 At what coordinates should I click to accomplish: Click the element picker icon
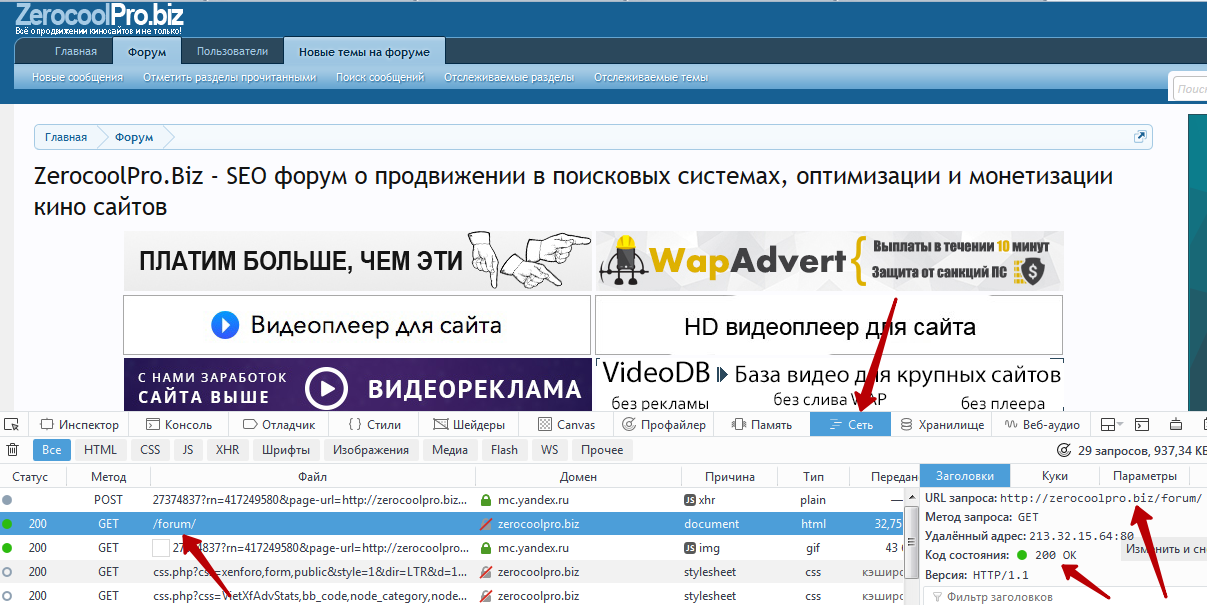coord(11,425)
